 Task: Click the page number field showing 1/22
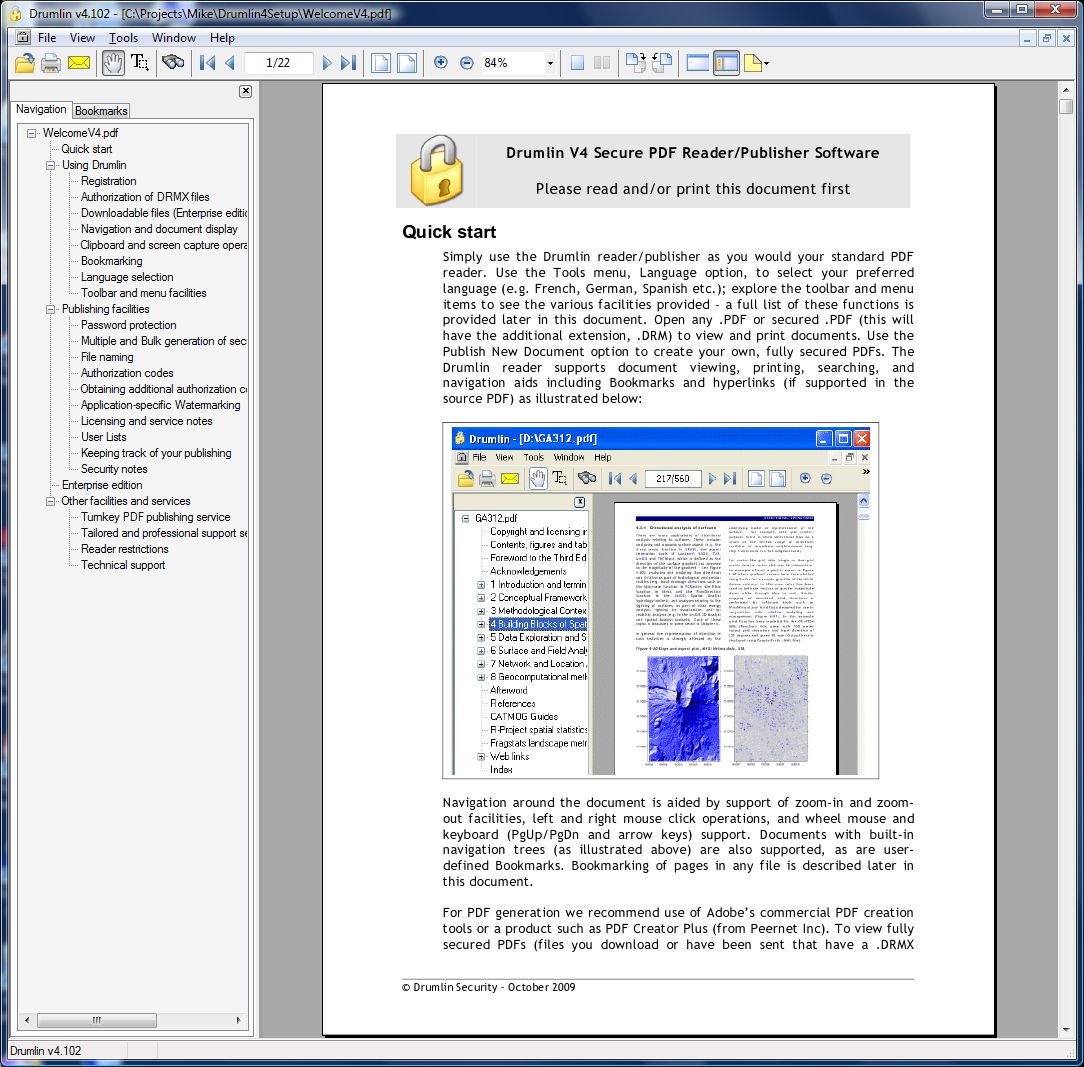pyautogui.click(x=278, y=63)
